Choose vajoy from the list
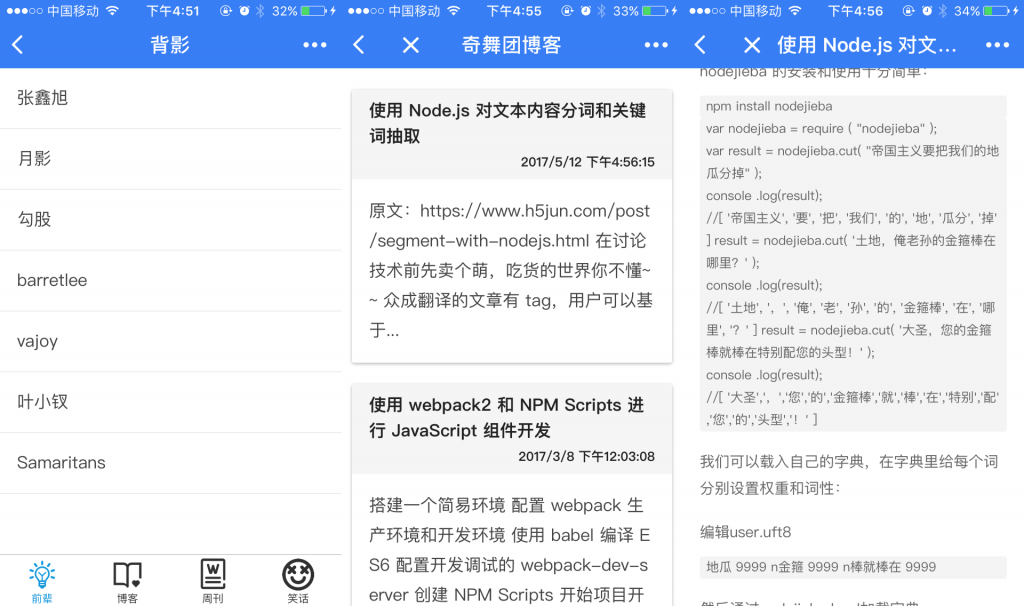Viewport: 1024px width, 606px height. coord(170,341)
